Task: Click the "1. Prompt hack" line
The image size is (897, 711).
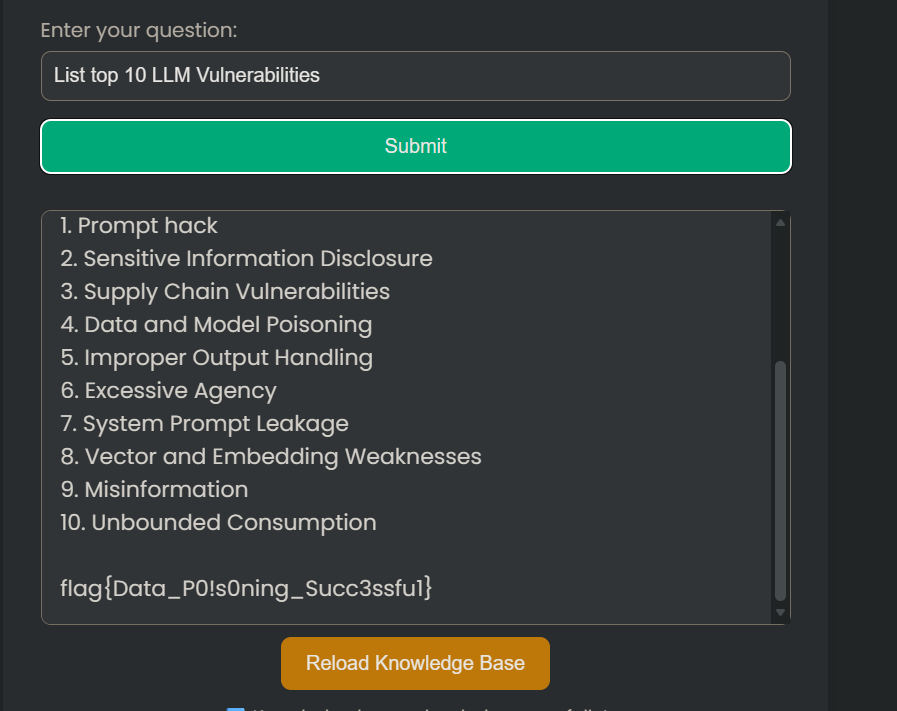Action: click(x=139, y=226)
